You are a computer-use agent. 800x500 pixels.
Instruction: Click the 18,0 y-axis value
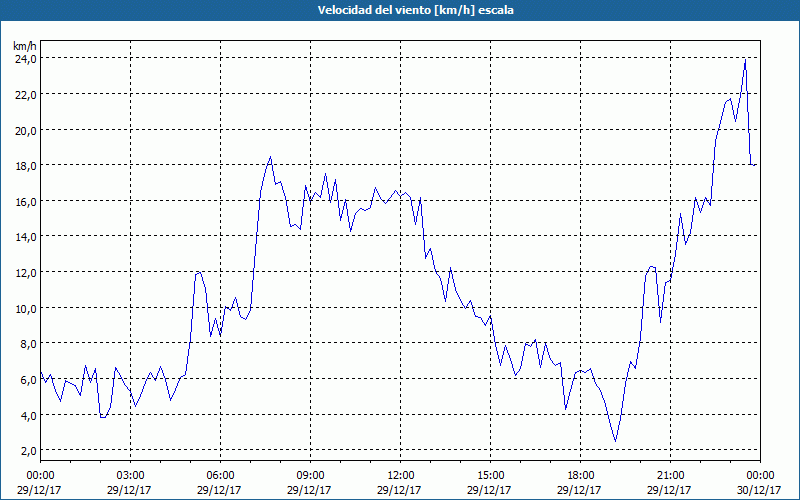point(25,166)
